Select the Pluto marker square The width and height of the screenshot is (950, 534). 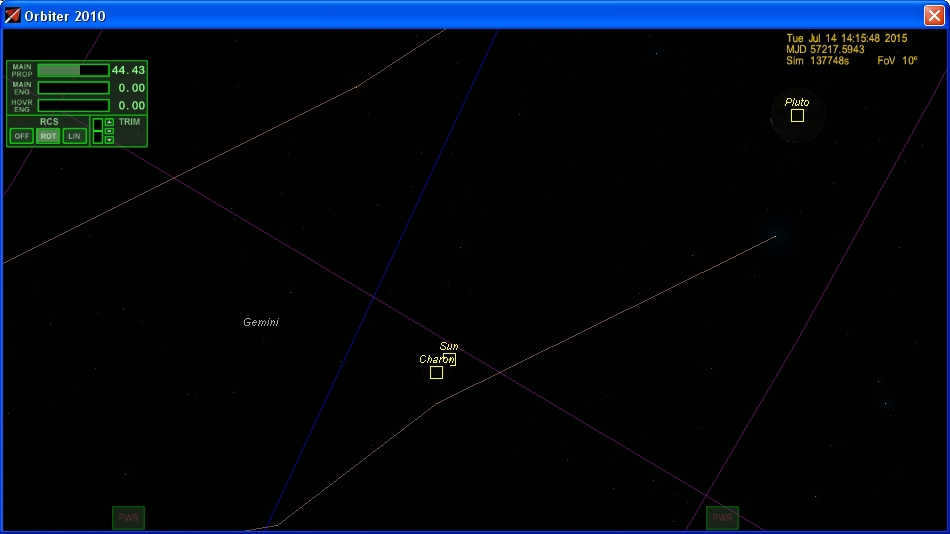[797, 116]
